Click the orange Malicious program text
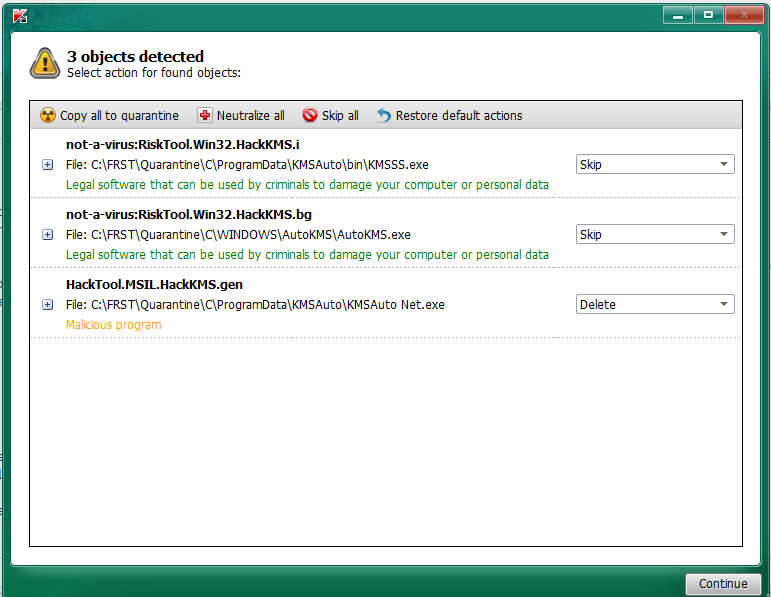 (x=114, y=325)
